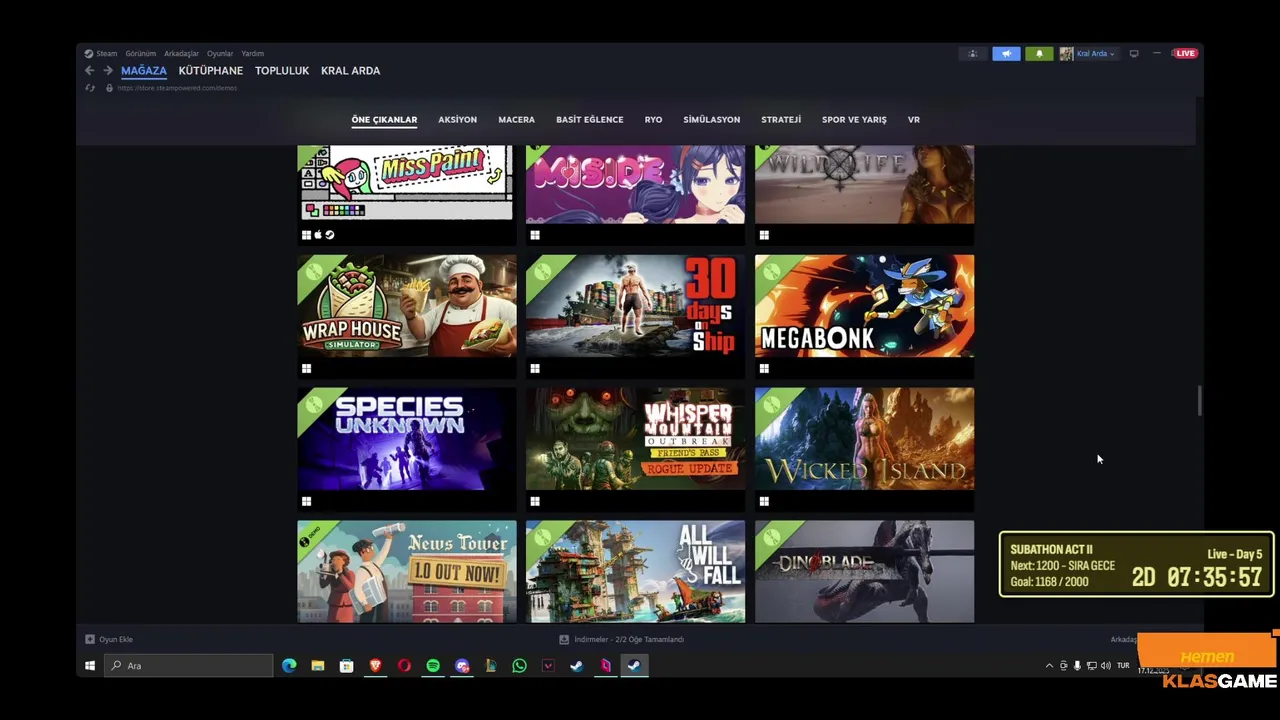Open the Steam menu
This screenshot has height=720, width=1280.
click(x=106, y=54)
